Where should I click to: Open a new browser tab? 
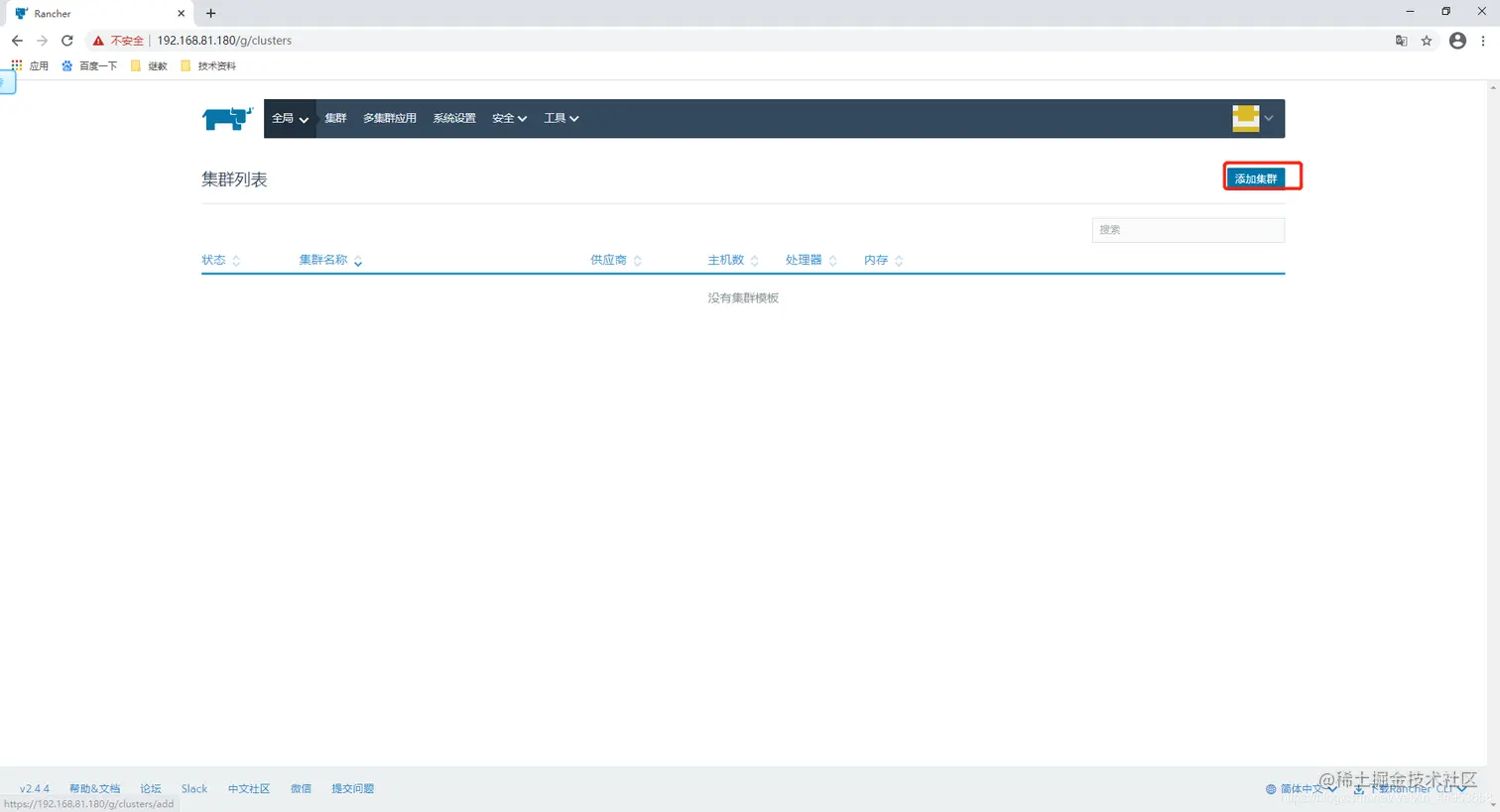[210, 13]
